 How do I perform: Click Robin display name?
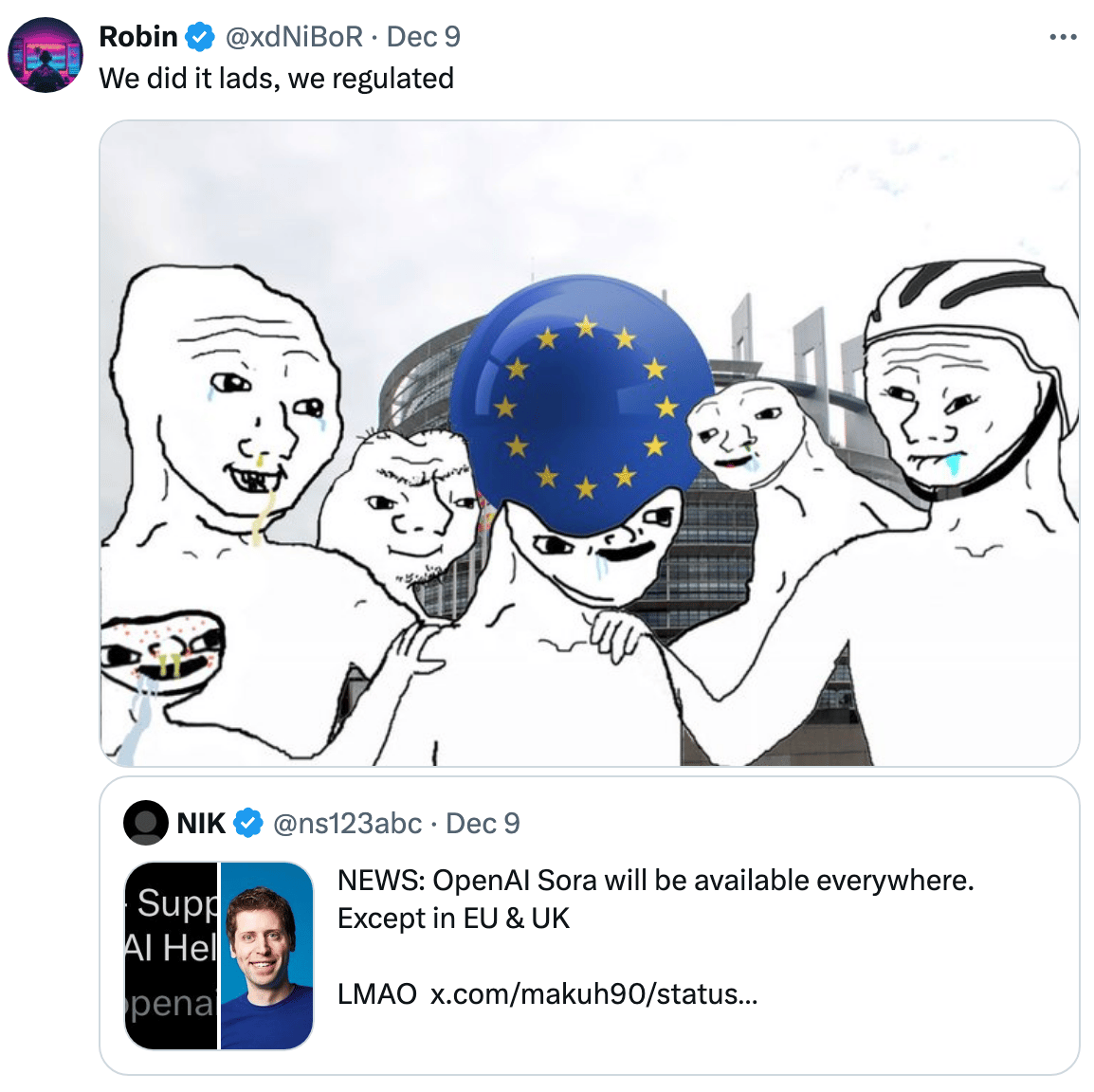coord(138,37)
